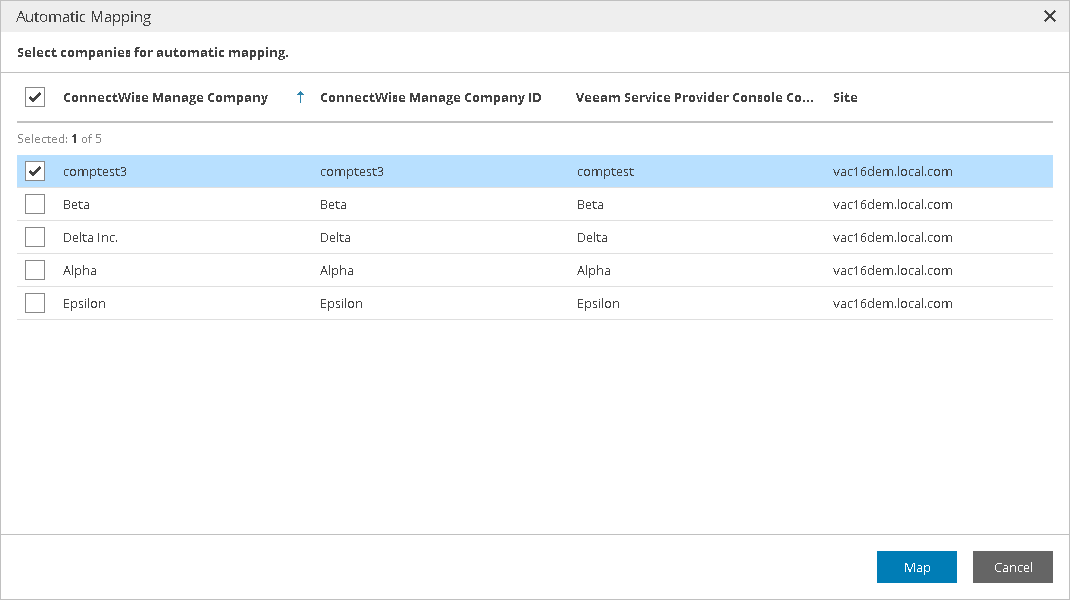Uncheck the comptest3 row checkbox
1070x600 pixels.
click(x=35, y=171)
